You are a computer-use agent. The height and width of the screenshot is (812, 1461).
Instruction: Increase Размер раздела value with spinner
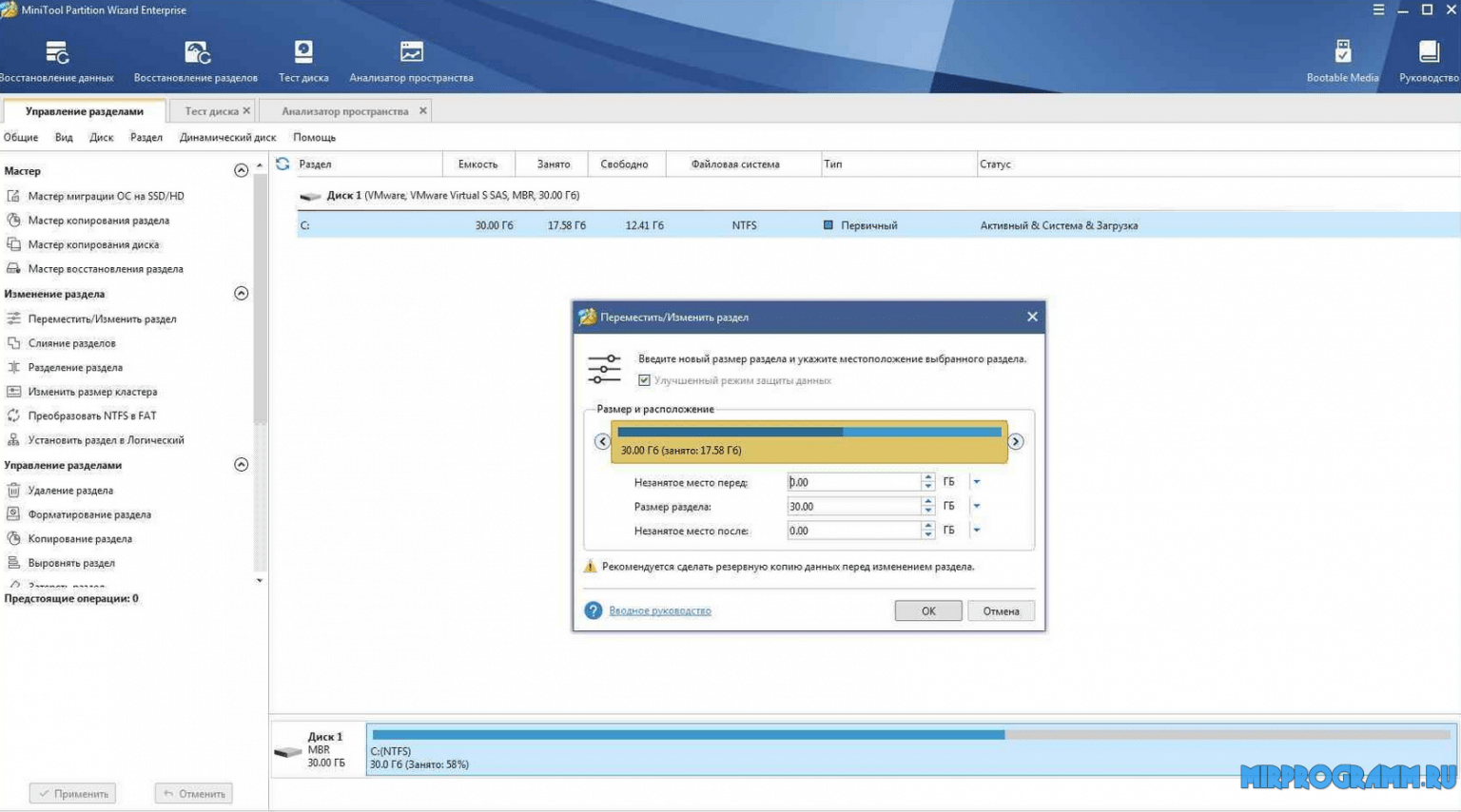(927, 502)
